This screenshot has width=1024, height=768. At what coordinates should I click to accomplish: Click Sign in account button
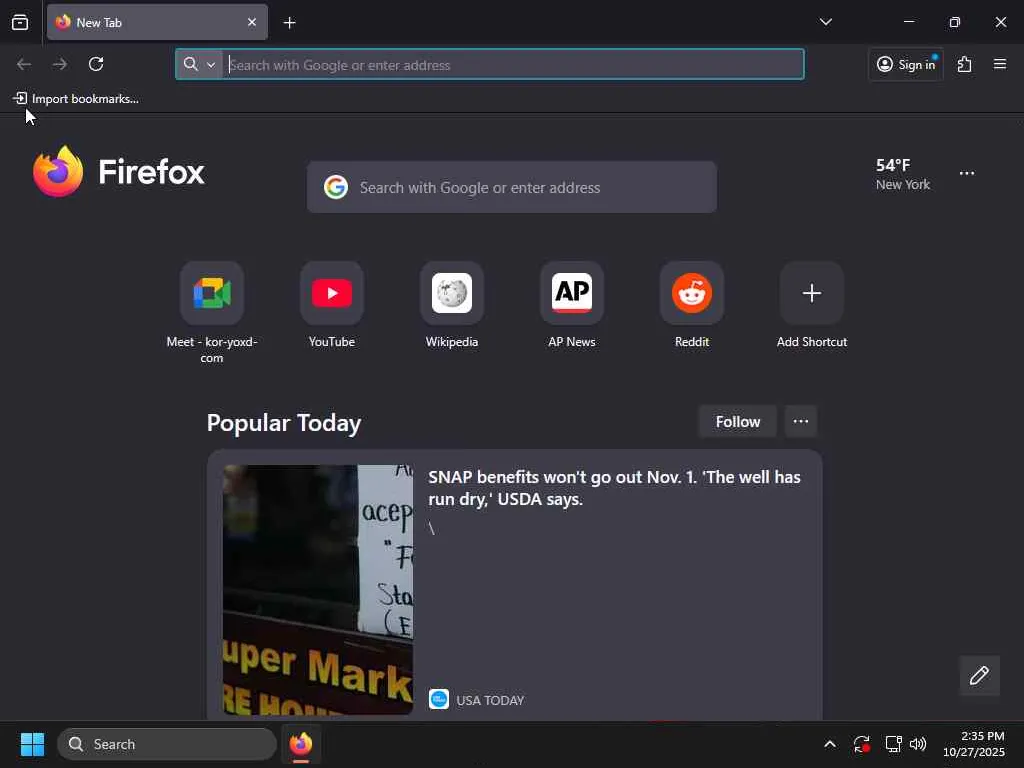point(906,64)
